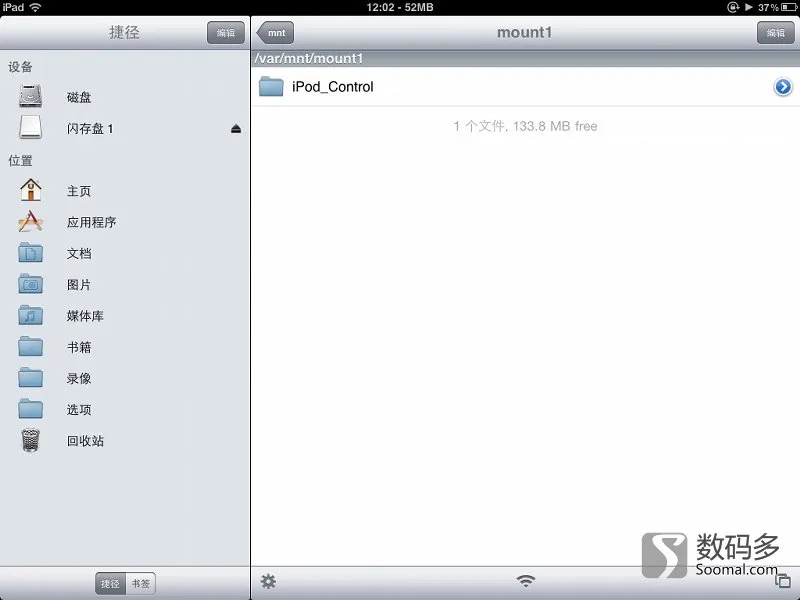Select the 主页 label
Viewport: 800px width, 600px height.
[79, 191]
